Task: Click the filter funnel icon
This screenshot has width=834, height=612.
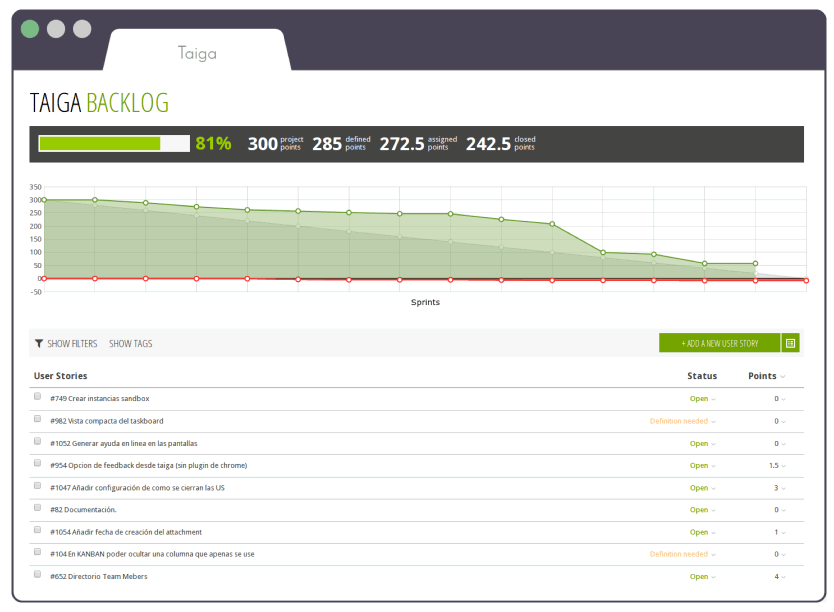Action: coord(39,343)
